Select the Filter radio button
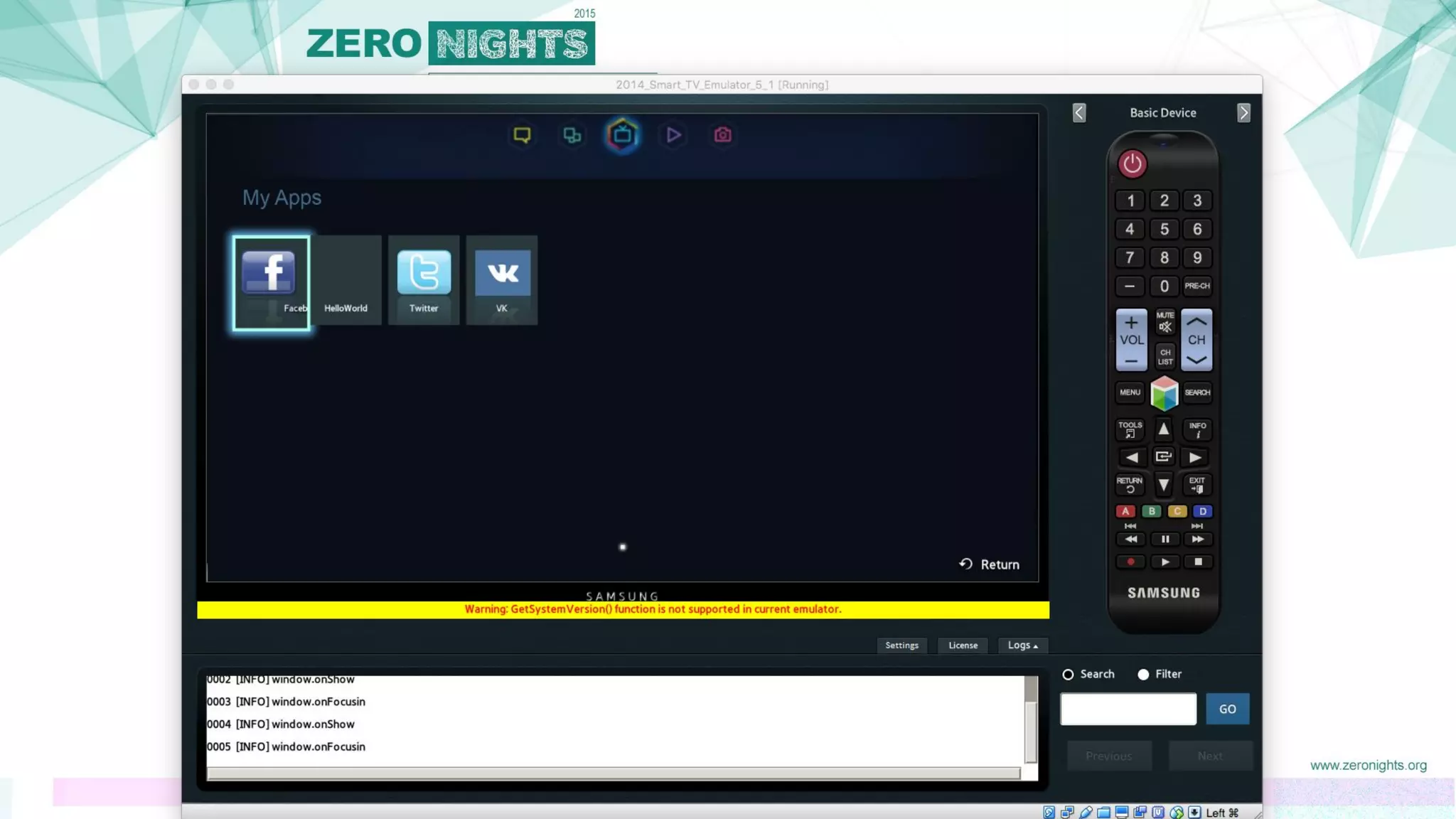Image resolution: width=1456 pixels, height=819 pixels. tap(1143, 675)
